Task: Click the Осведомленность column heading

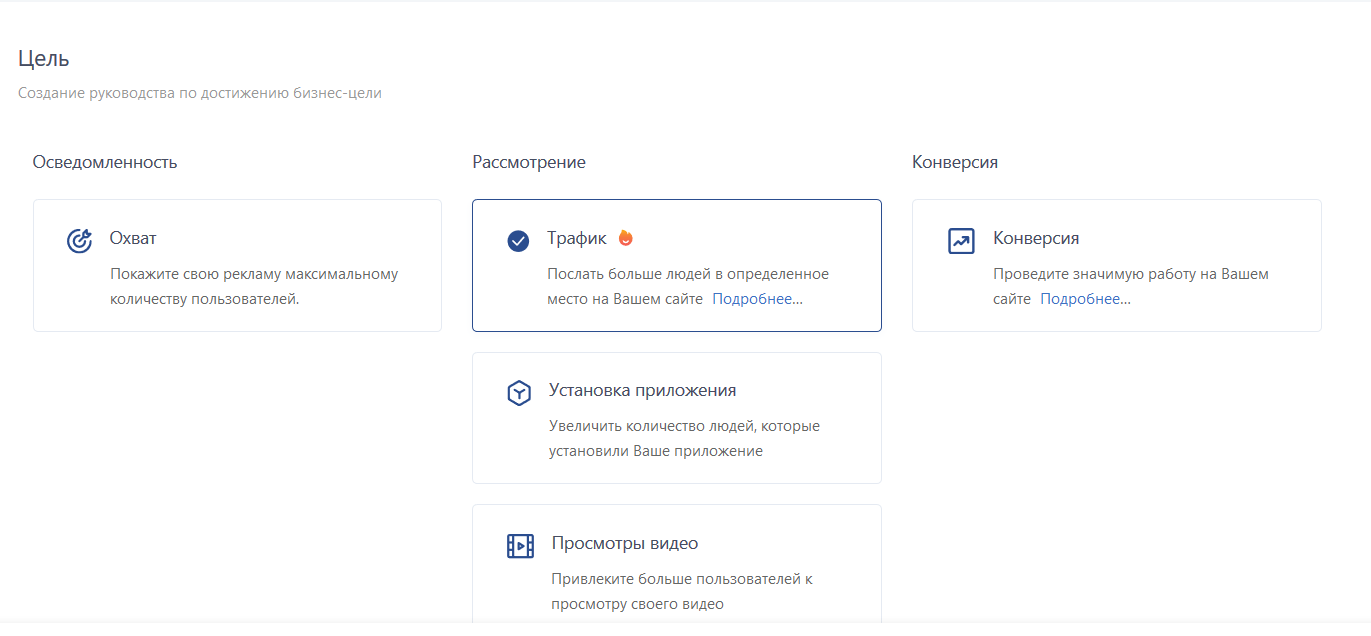Action: (x=105, y=162)
